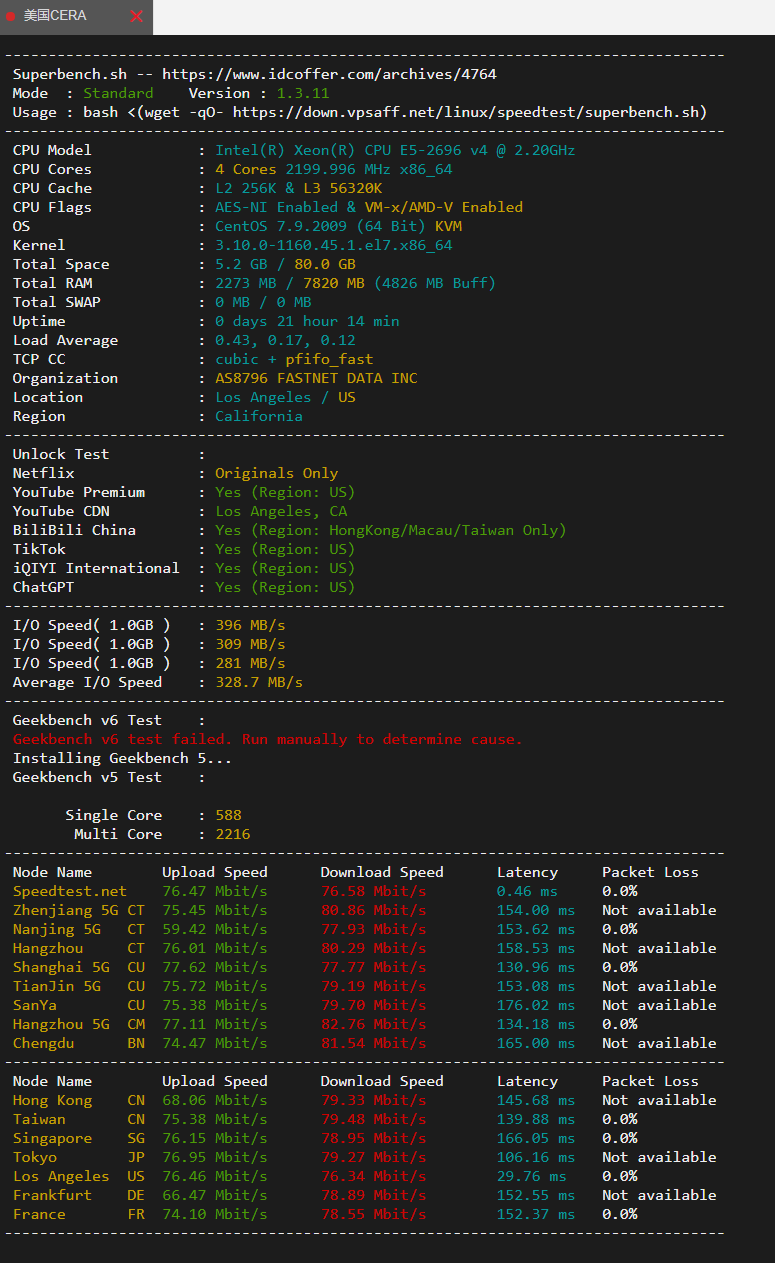Click the Average I/O Speed 328.7 MB/s value
The width and height of the screenshot is (775, 1263).
(x=259, y=682)
